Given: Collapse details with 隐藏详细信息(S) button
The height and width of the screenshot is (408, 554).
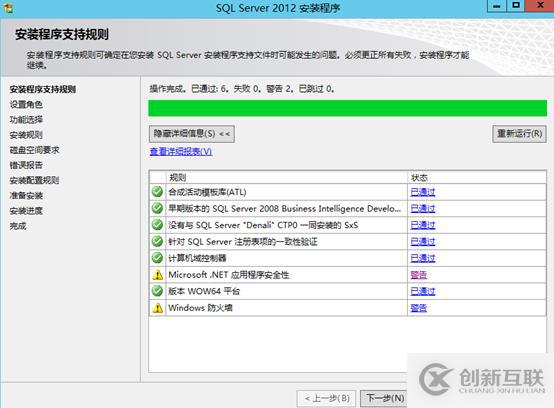Looking at the screenshot, I should (191, 134).
